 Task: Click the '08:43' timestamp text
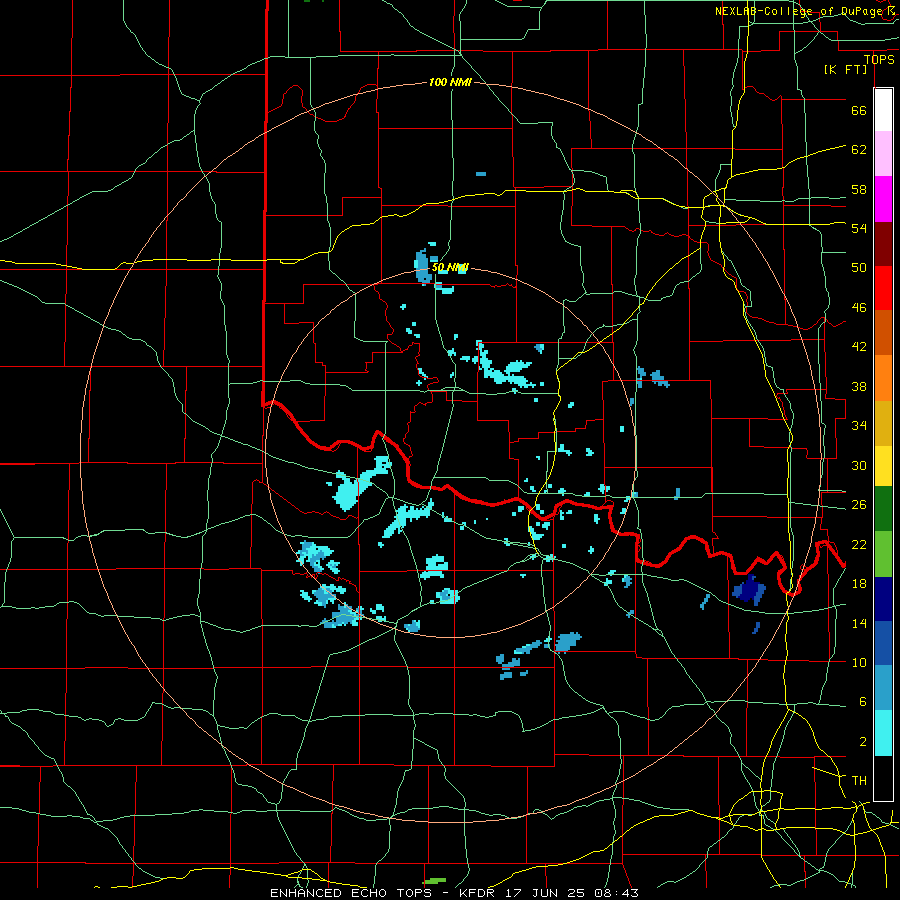click(x=616, y=893)
